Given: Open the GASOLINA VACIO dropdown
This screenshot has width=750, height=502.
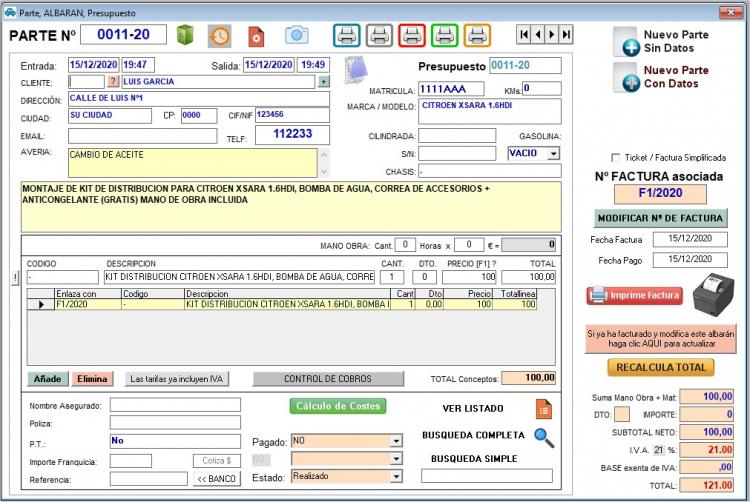Looking at the screenshot, I should [x=553, y=153].
